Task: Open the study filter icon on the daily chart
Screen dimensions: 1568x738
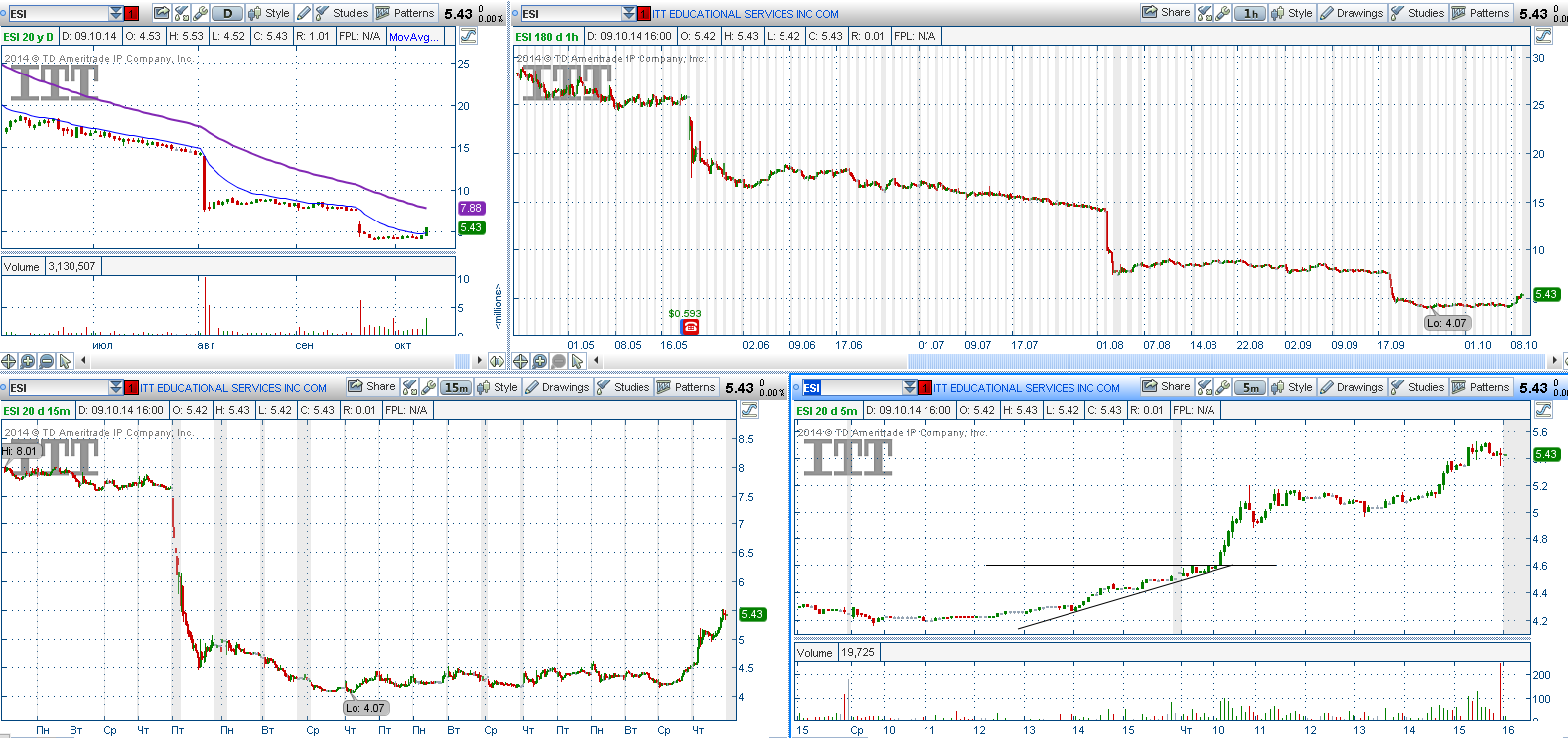Action: click(x=182, y=13)
